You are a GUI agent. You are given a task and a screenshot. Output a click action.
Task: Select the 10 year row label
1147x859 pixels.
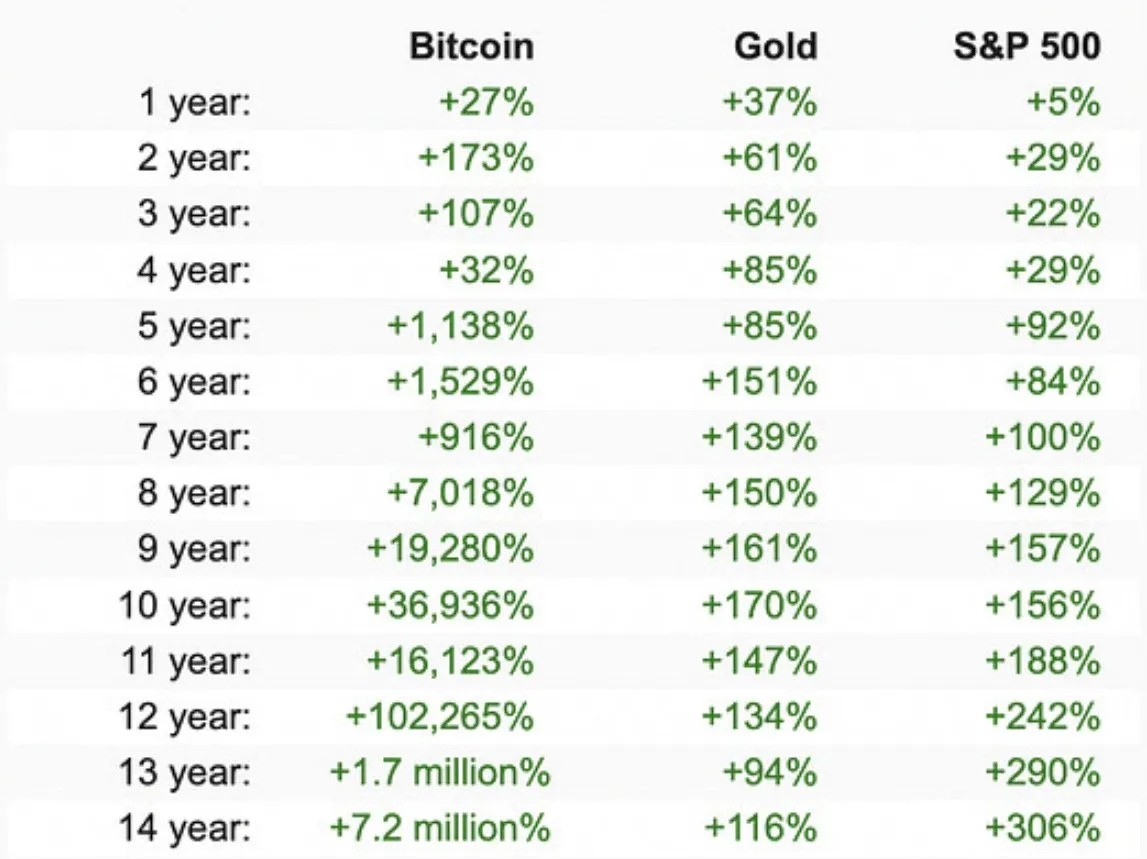point(185,606)
